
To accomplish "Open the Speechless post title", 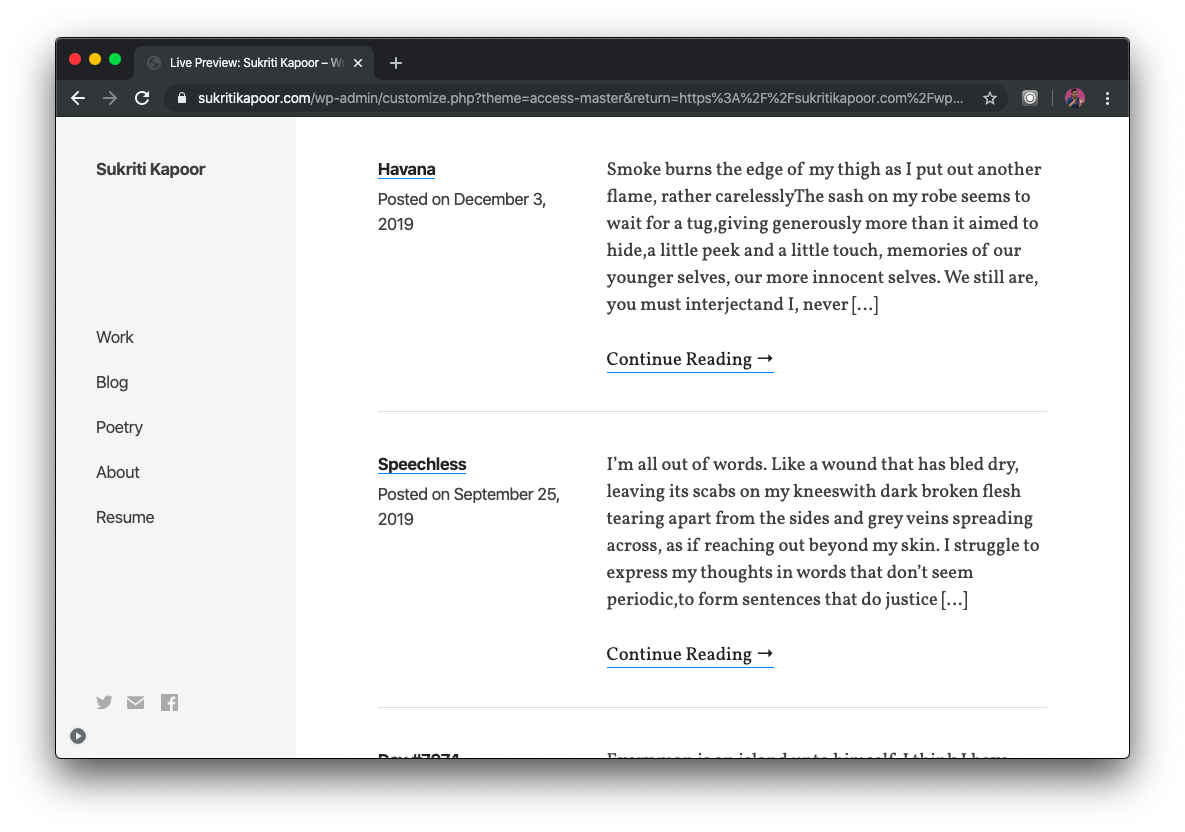I will tap(422, 464).
